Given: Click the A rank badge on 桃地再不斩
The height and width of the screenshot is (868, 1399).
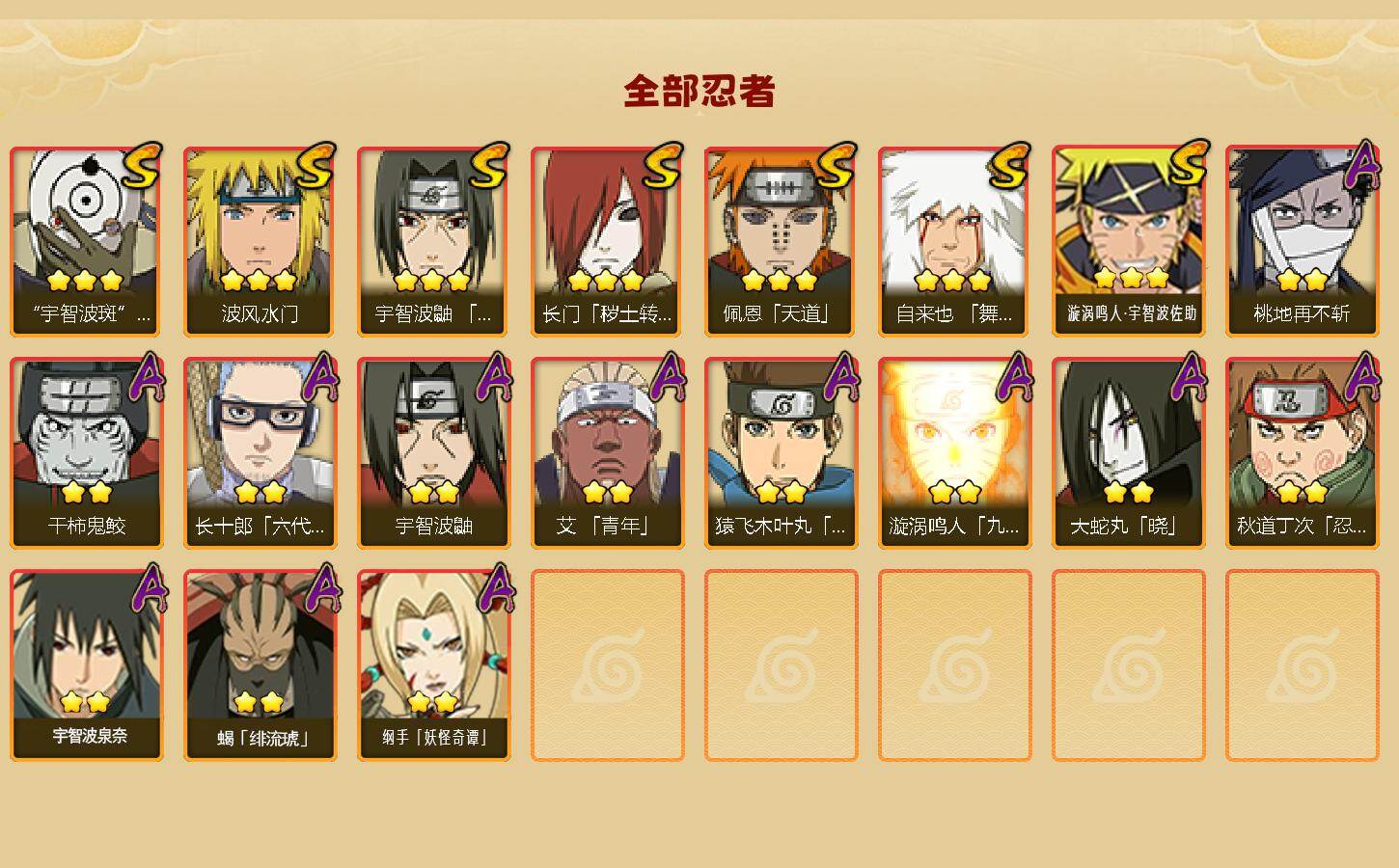Looking at the screenshot, I should [x=1360, y=163].
